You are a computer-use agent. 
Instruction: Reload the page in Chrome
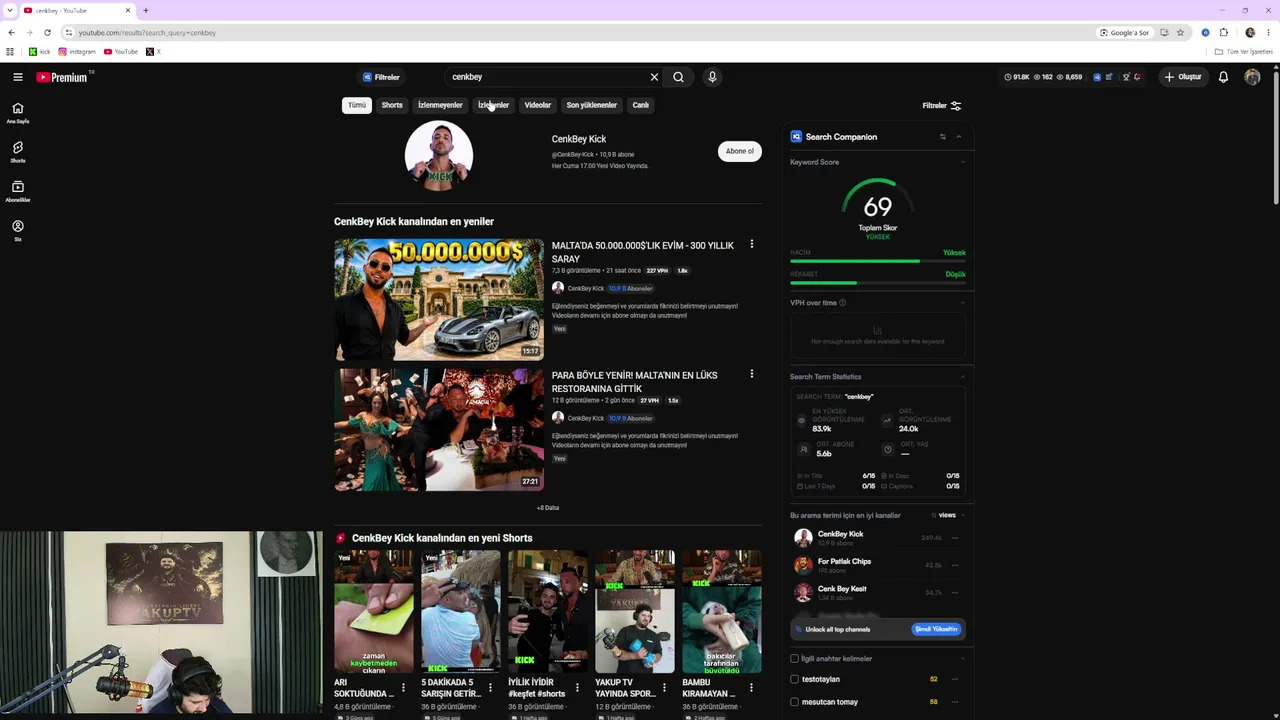click(47, 32)
